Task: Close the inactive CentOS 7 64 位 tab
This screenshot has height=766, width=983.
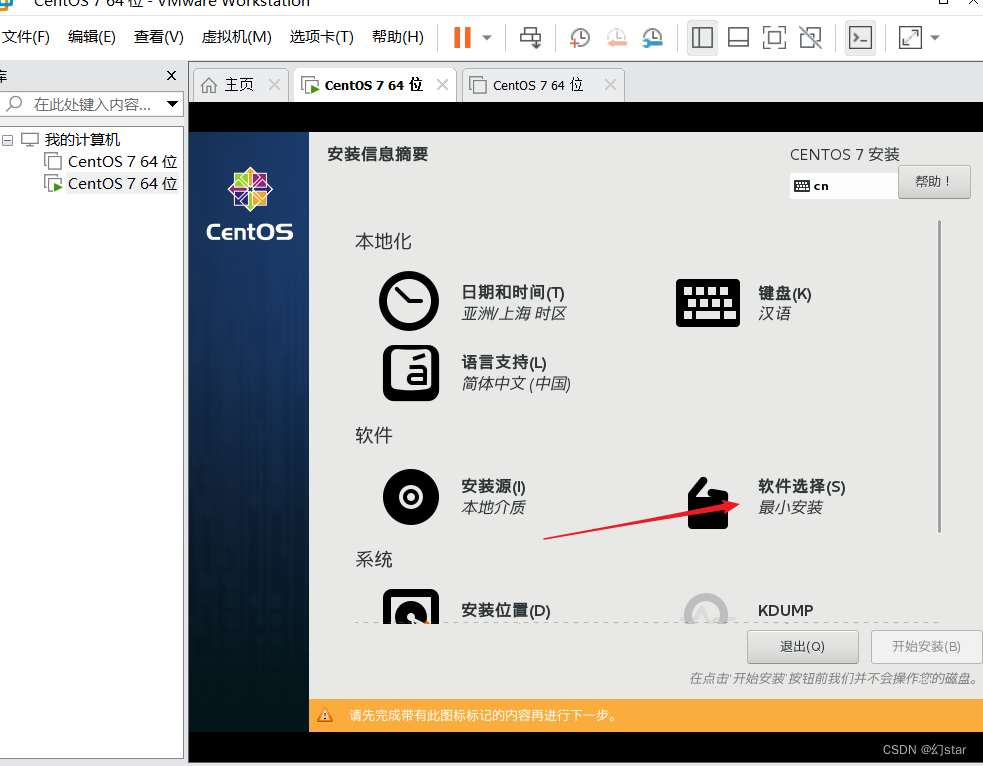Action: tap(610, 85)
